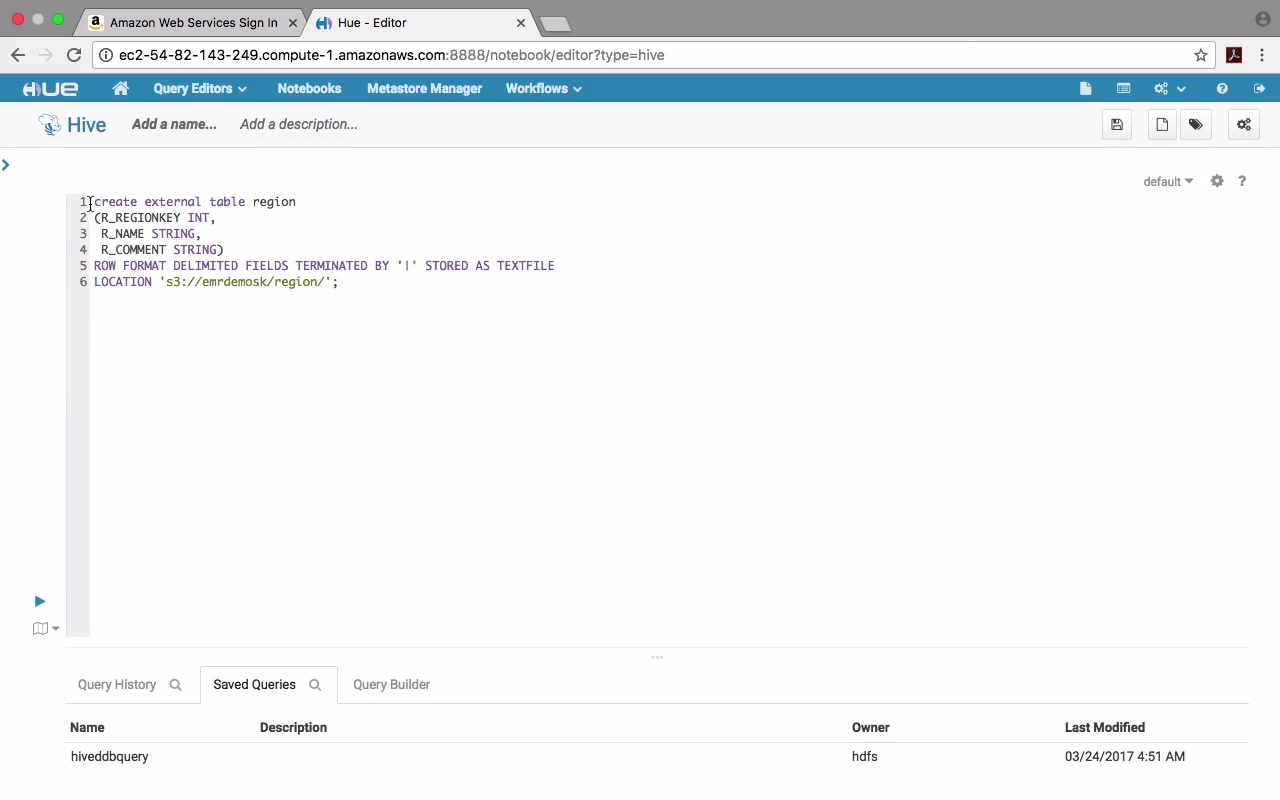Image resolution: width=1280 pixels, height=800 pixels.
Task: Open the documents icon in the blue navbar
Action: point(1085,89)
